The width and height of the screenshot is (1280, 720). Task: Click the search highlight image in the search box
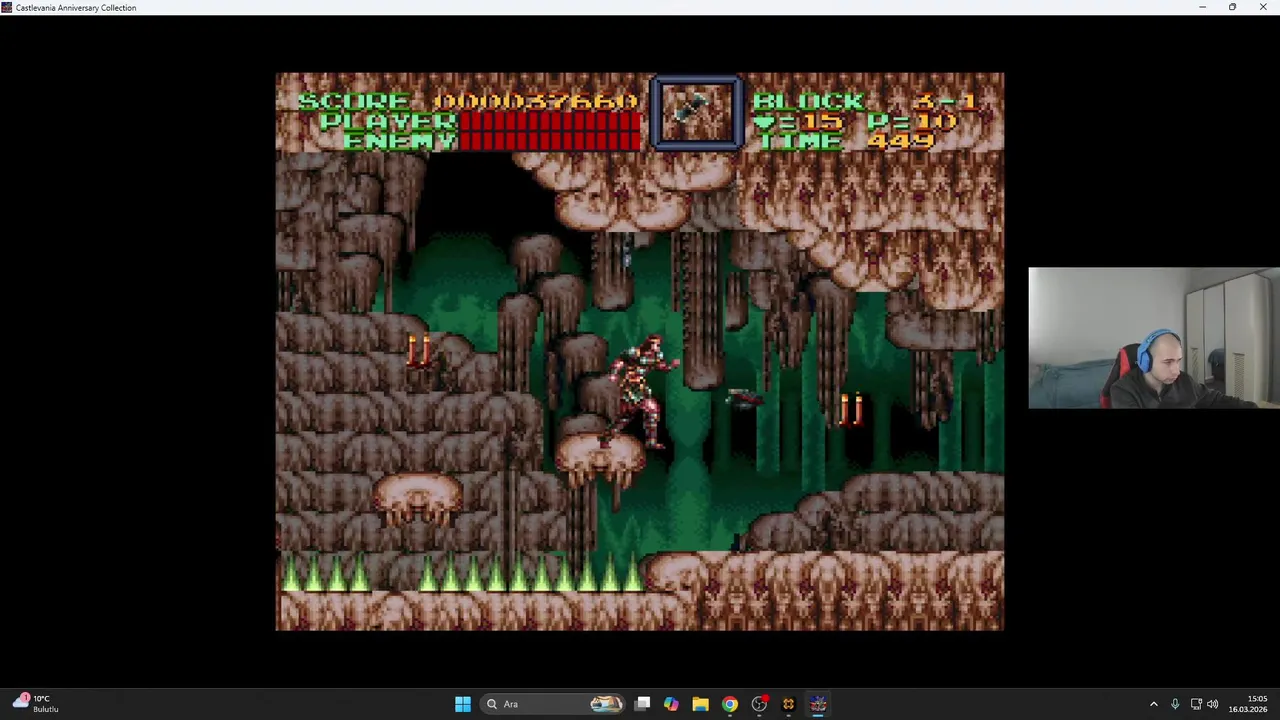tap(606, 704)
